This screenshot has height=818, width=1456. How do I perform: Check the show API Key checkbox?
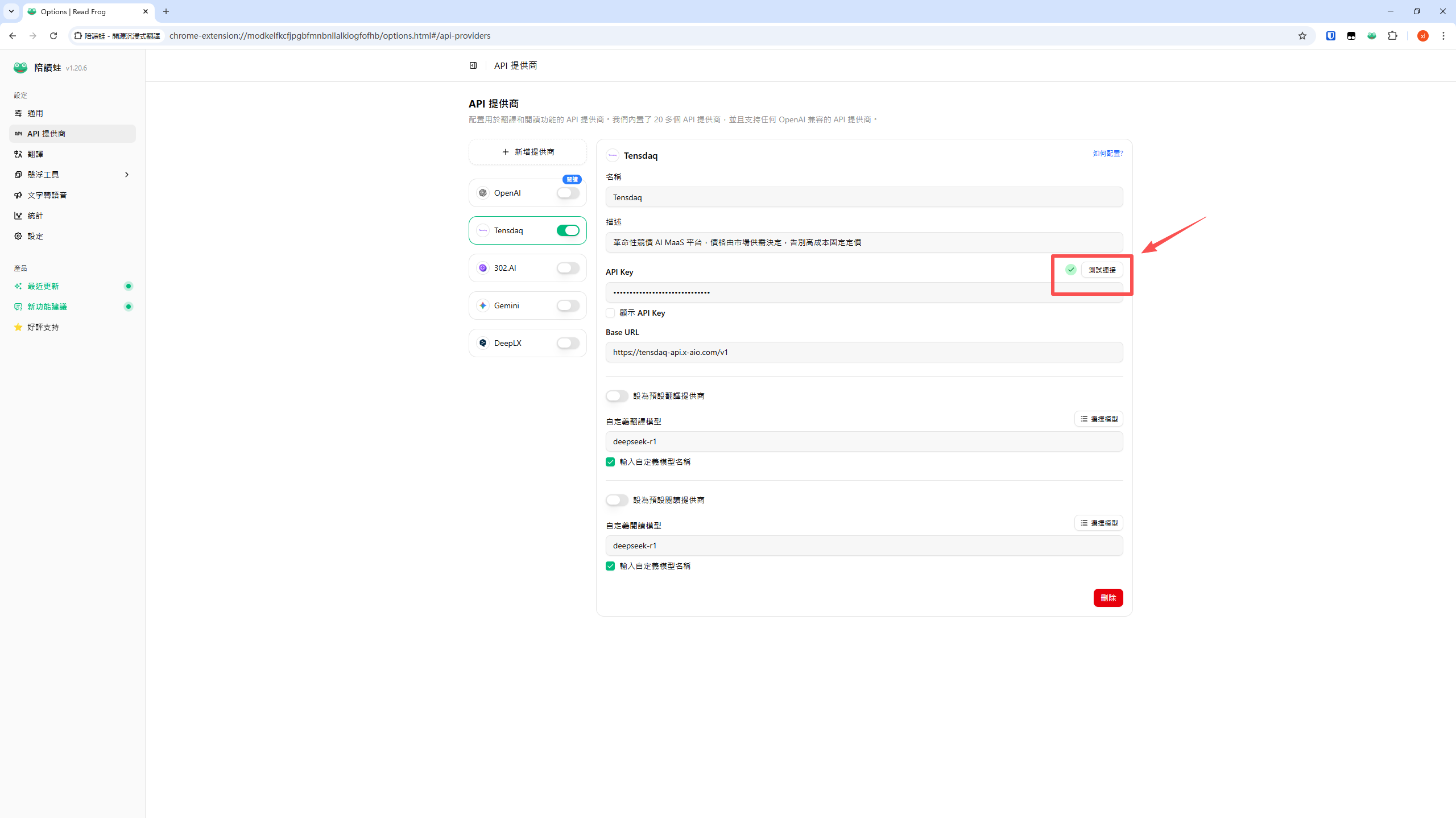pyautogui.click(x=610, y=313)
